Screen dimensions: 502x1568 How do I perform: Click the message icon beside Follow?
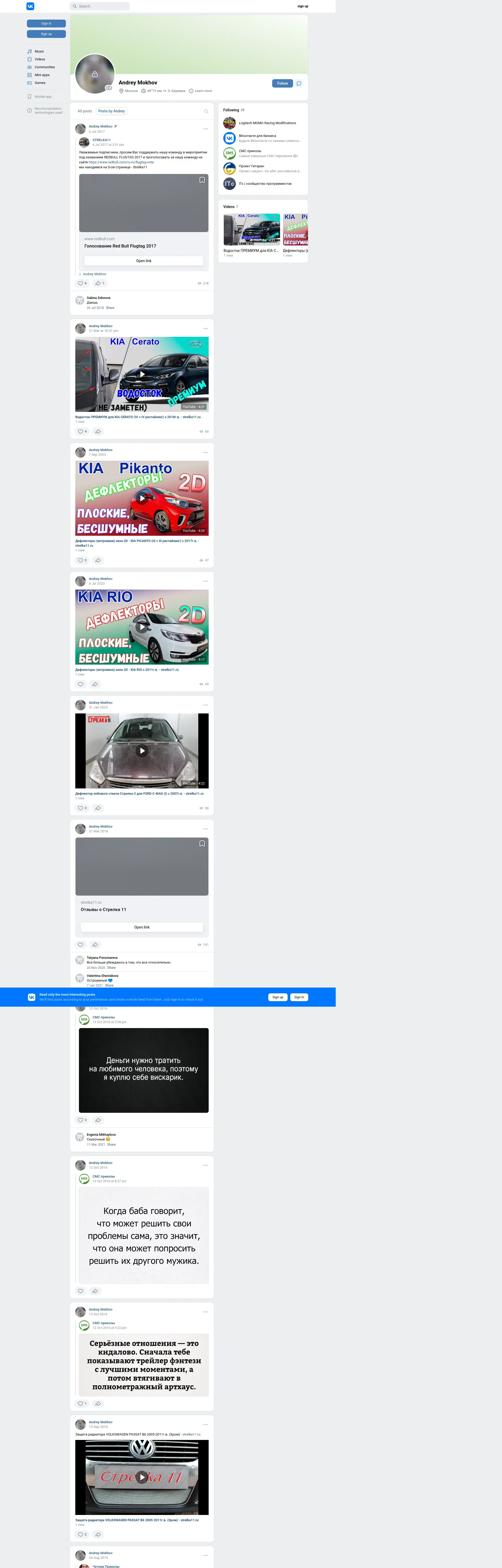299,83
